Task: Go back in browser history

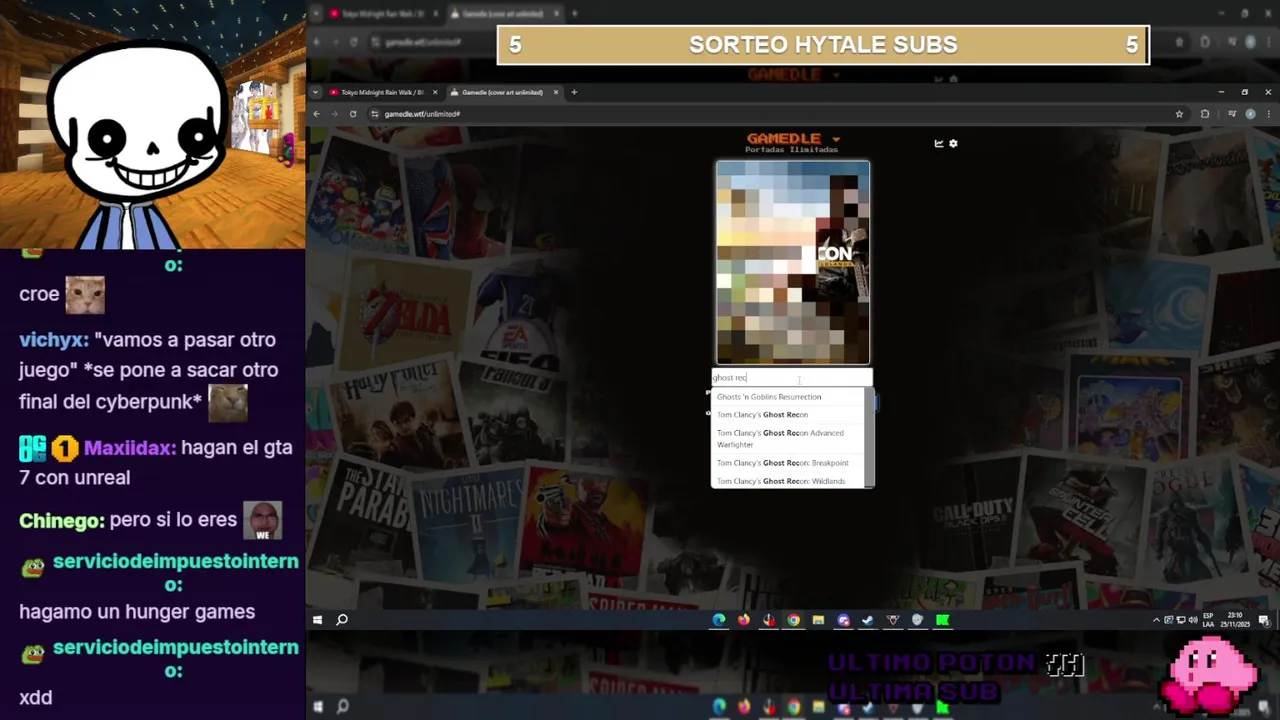Action: point(317,114)
